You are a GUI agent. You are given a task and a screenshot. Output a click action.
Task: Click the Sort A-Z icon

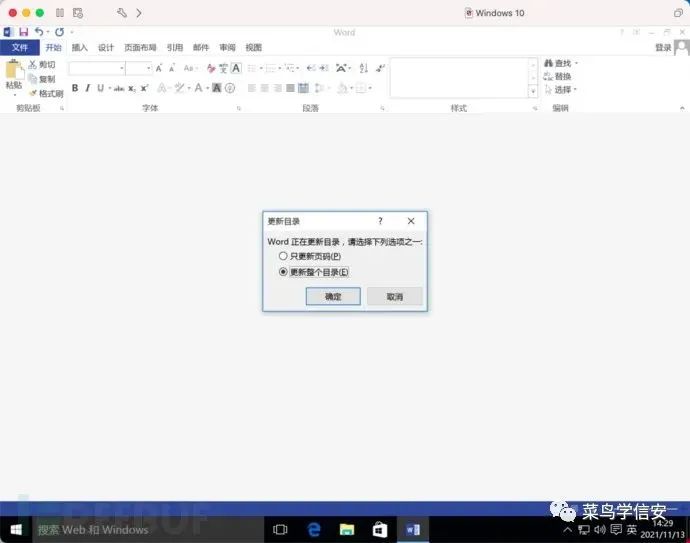363,68
